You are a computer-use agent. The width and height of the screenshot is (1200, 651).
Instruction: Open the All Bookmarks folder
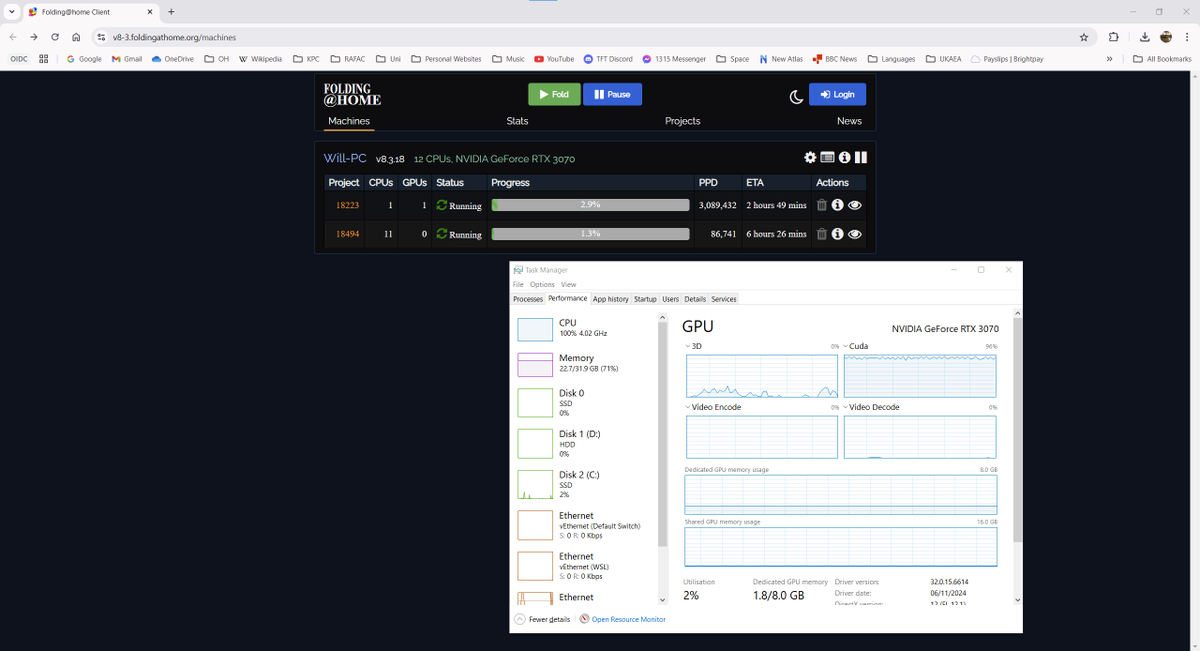(x=1162, y=59)
